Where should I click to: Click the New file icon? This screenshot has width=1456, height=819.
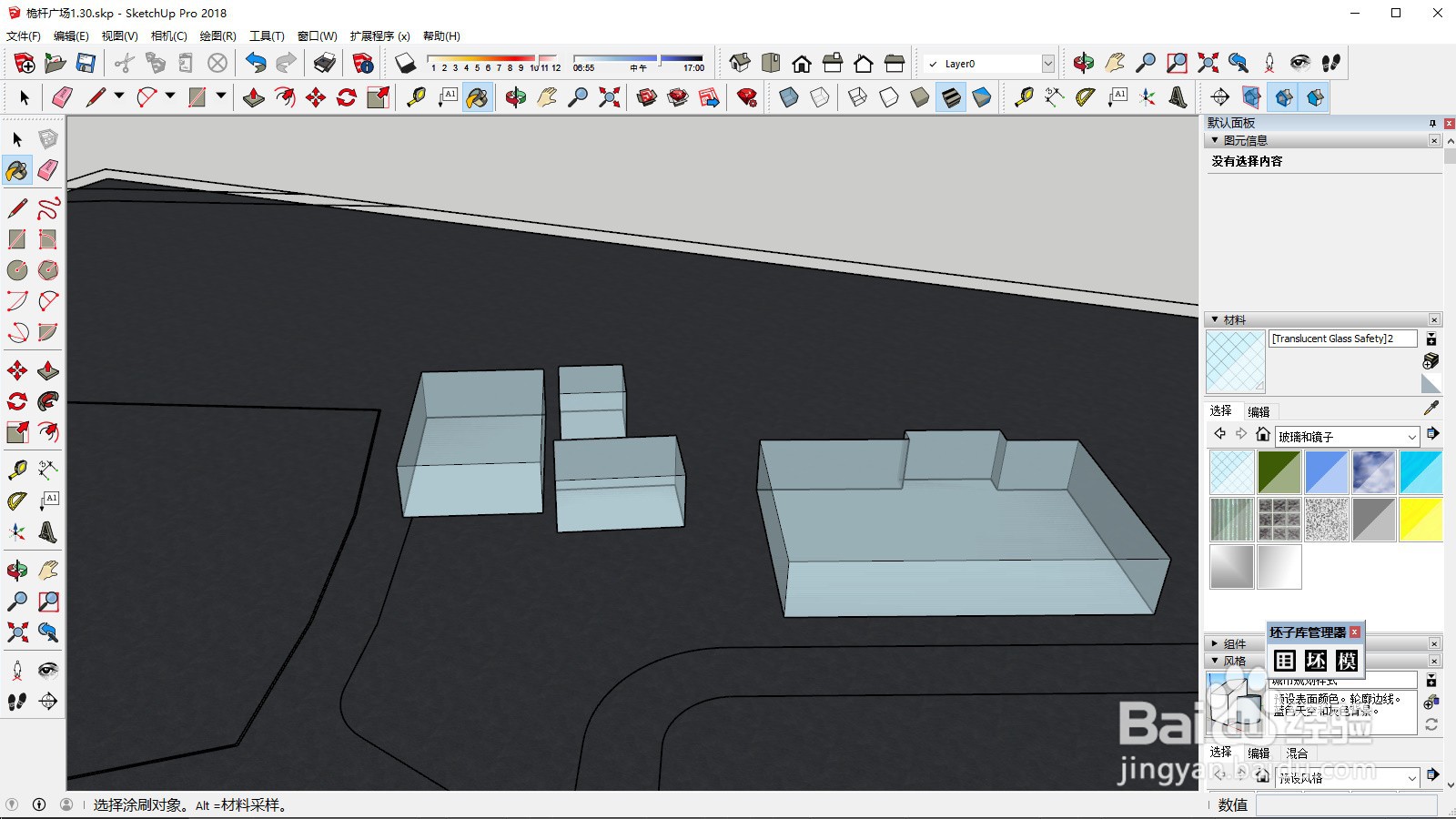point(25,63)
